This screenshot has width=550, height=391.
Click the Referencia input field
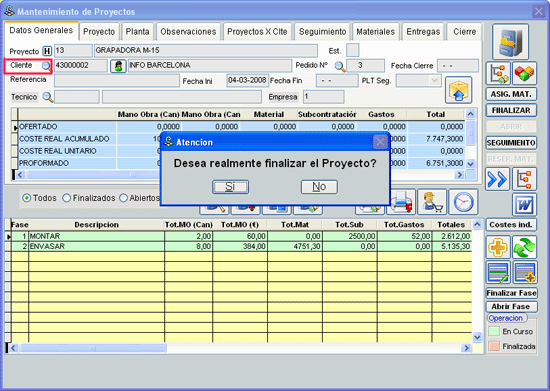coord(117,81)
